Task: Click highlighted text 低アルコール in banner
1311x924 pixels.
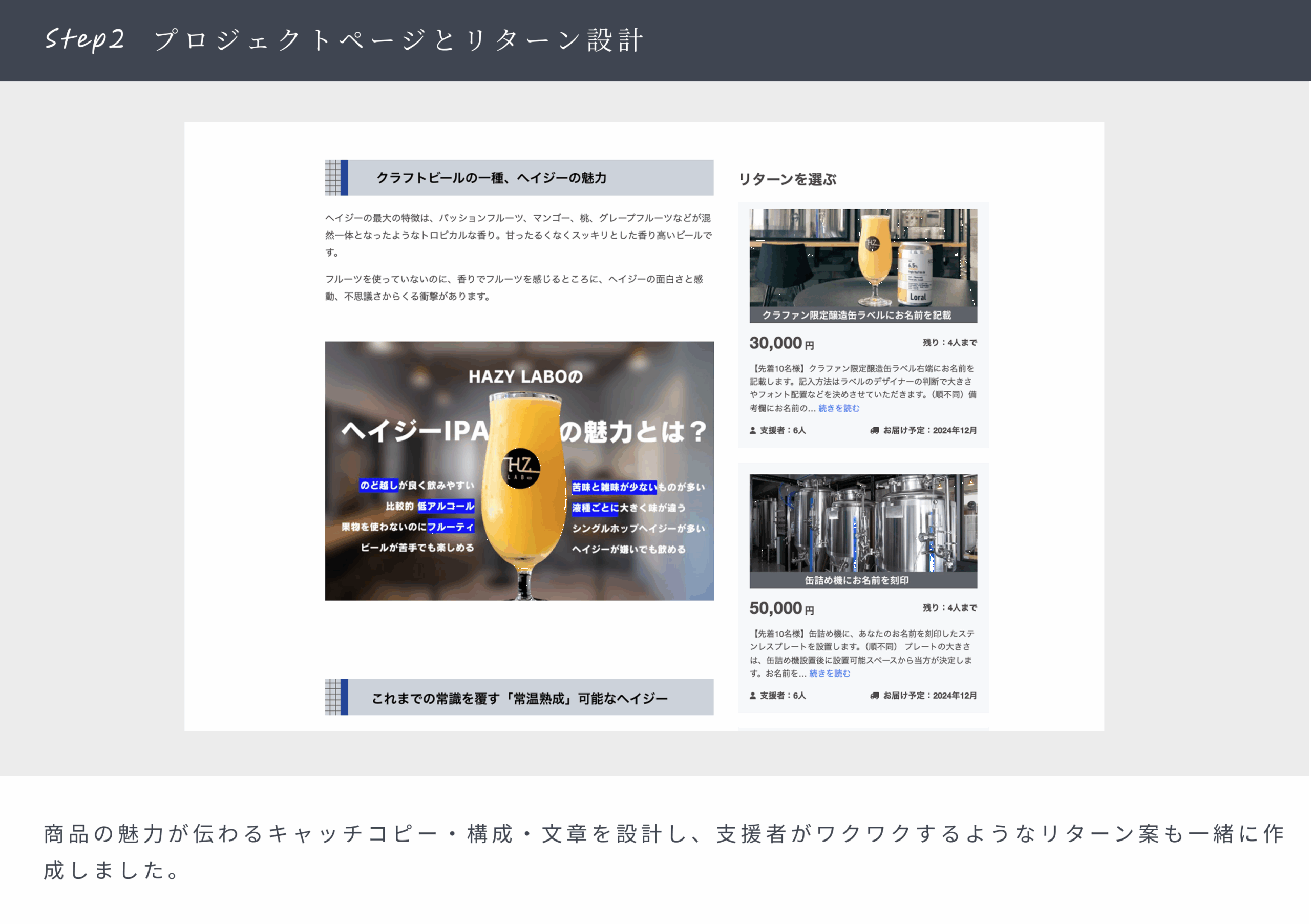Action: [446, 506]
